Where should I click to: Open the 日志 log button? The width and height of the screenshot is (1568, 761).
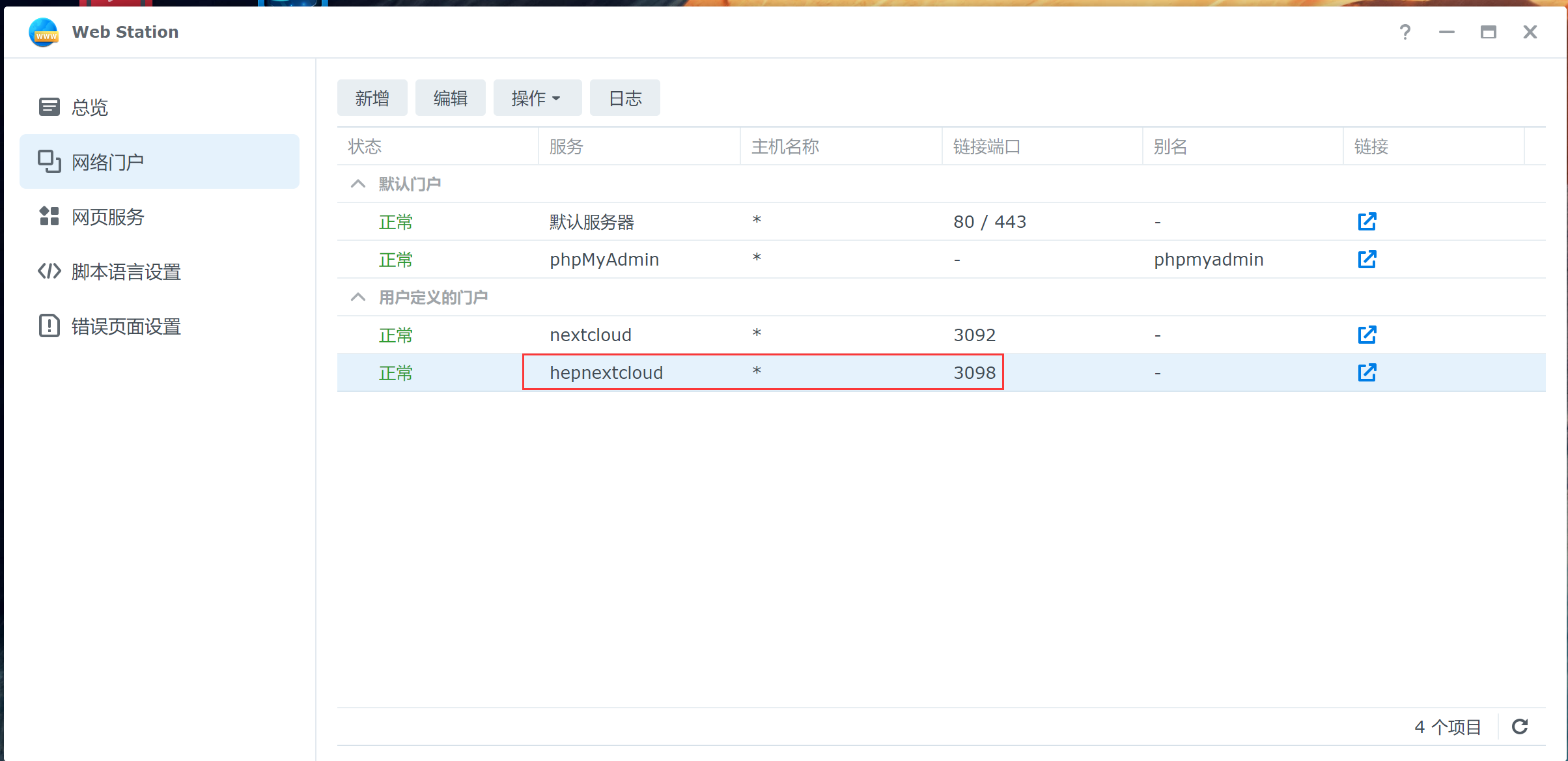coord(624,98)
